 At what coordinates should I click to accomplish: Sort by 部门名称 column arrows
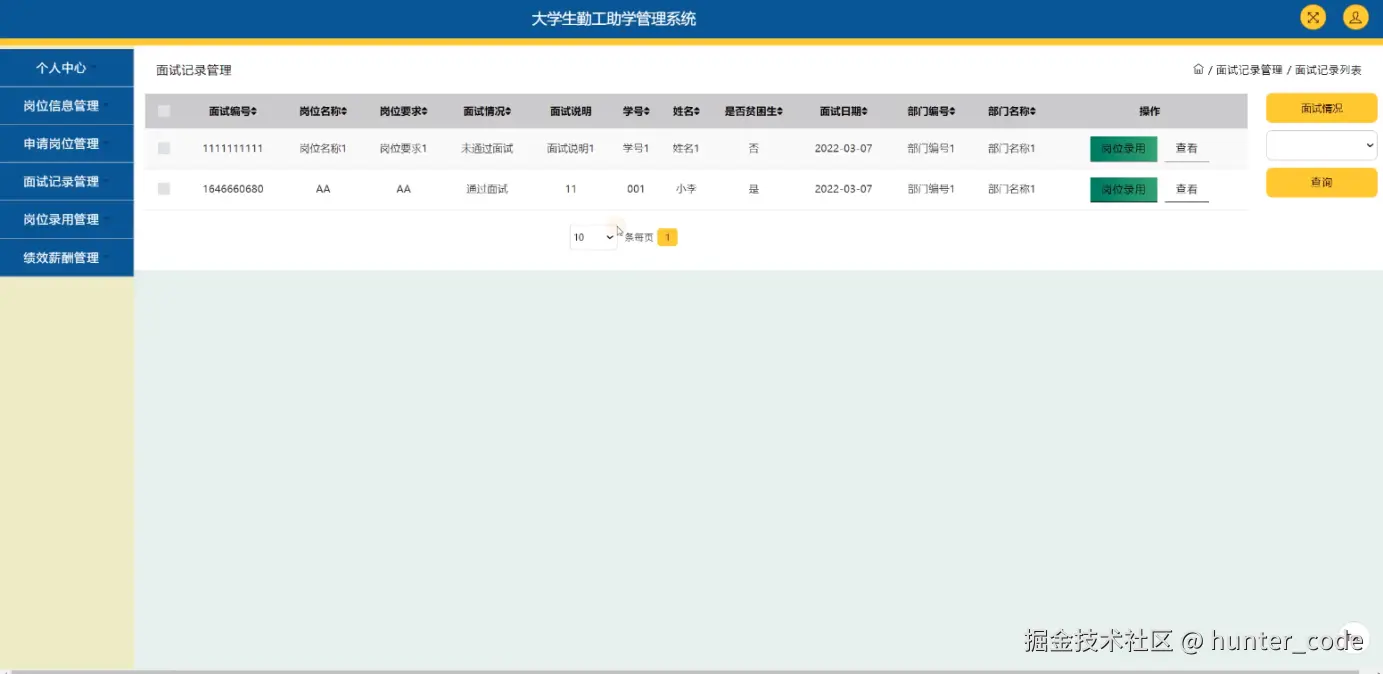pos(1033,111)
